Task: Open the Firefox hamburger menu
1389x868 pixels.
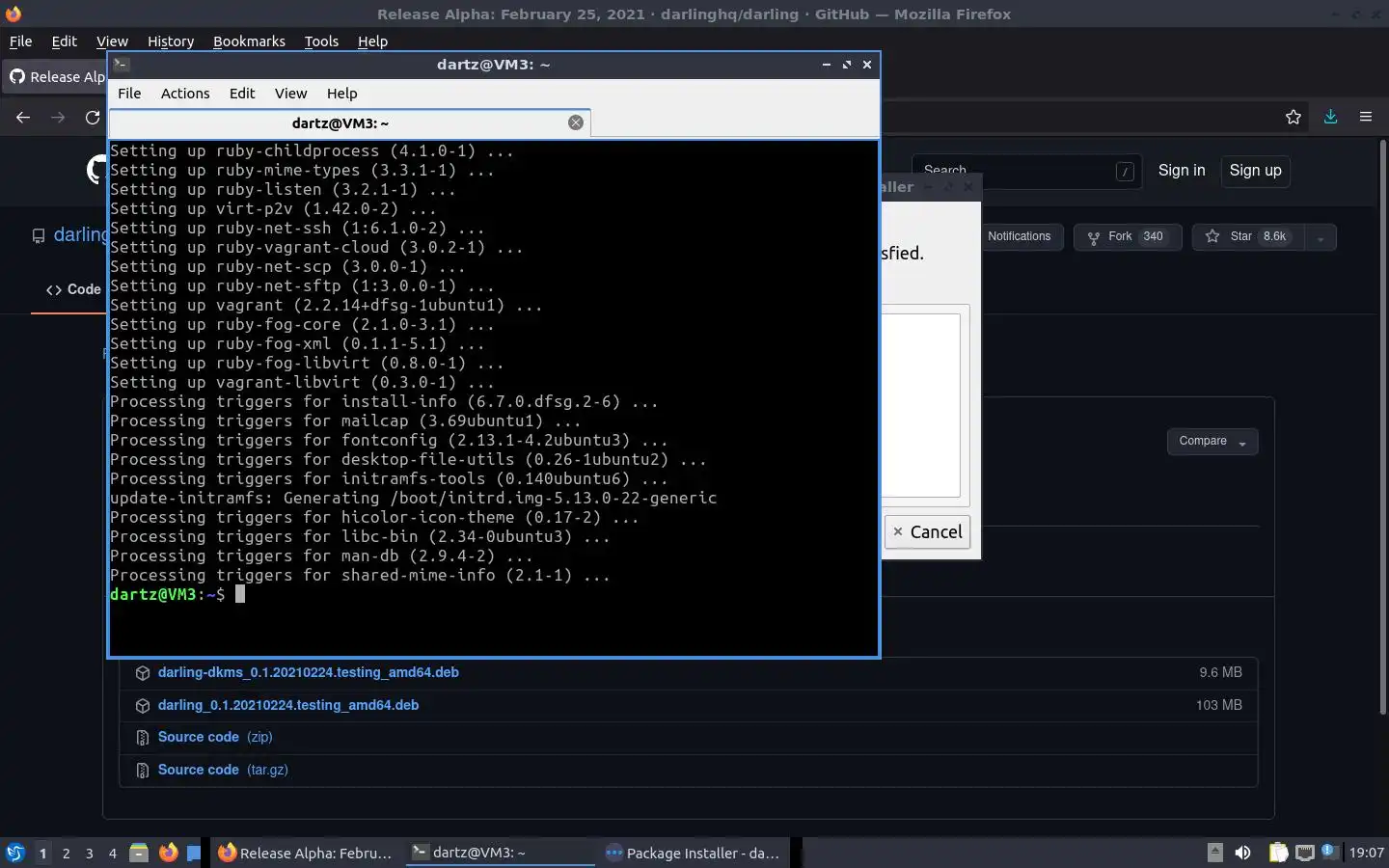Action: click(x=1366, y=117)
